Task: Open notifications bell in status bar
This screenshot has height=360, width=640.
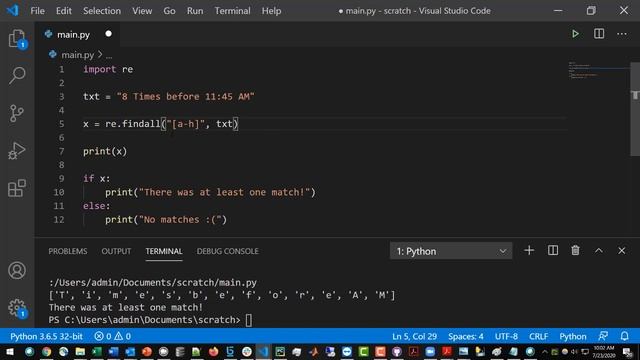Action: click(624, 336)
